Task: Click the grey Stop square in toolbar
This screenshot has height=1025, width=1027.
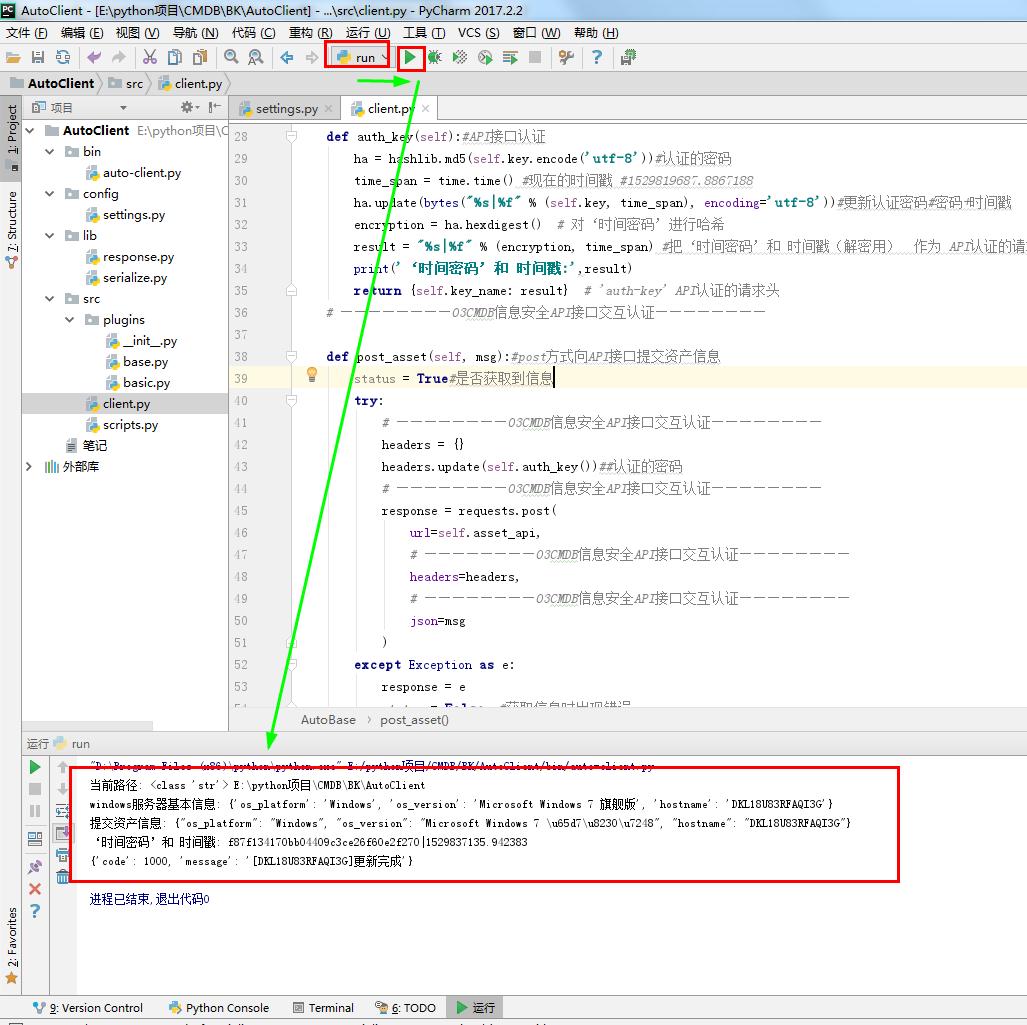Action: (x=535, y=58)
